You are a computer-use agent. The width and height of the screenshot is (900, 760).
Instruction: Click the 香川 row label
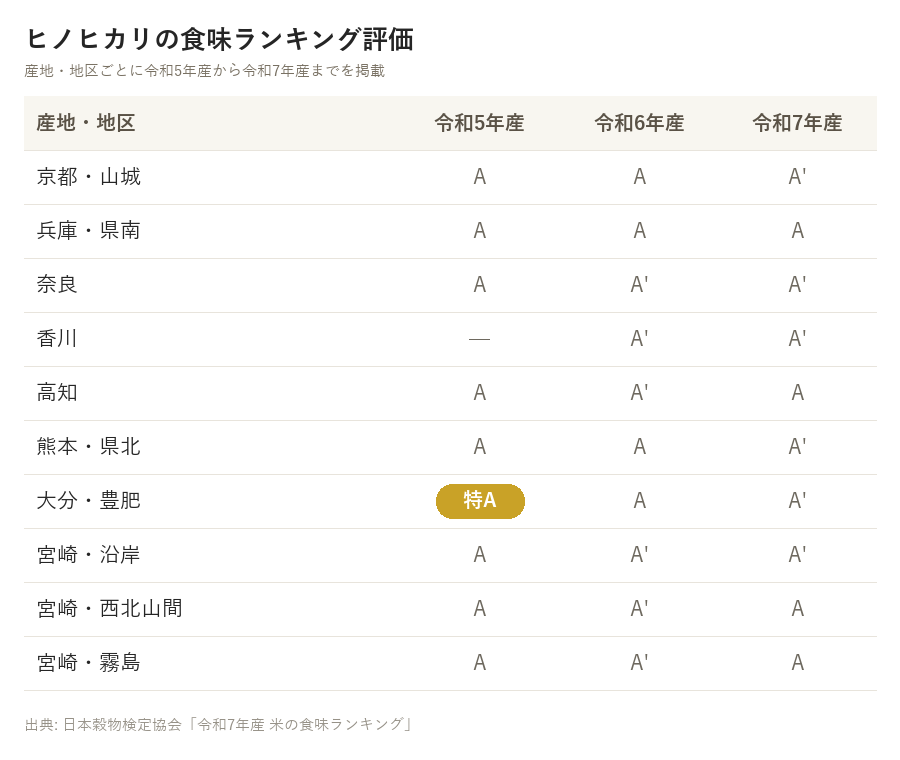point(57,339)
